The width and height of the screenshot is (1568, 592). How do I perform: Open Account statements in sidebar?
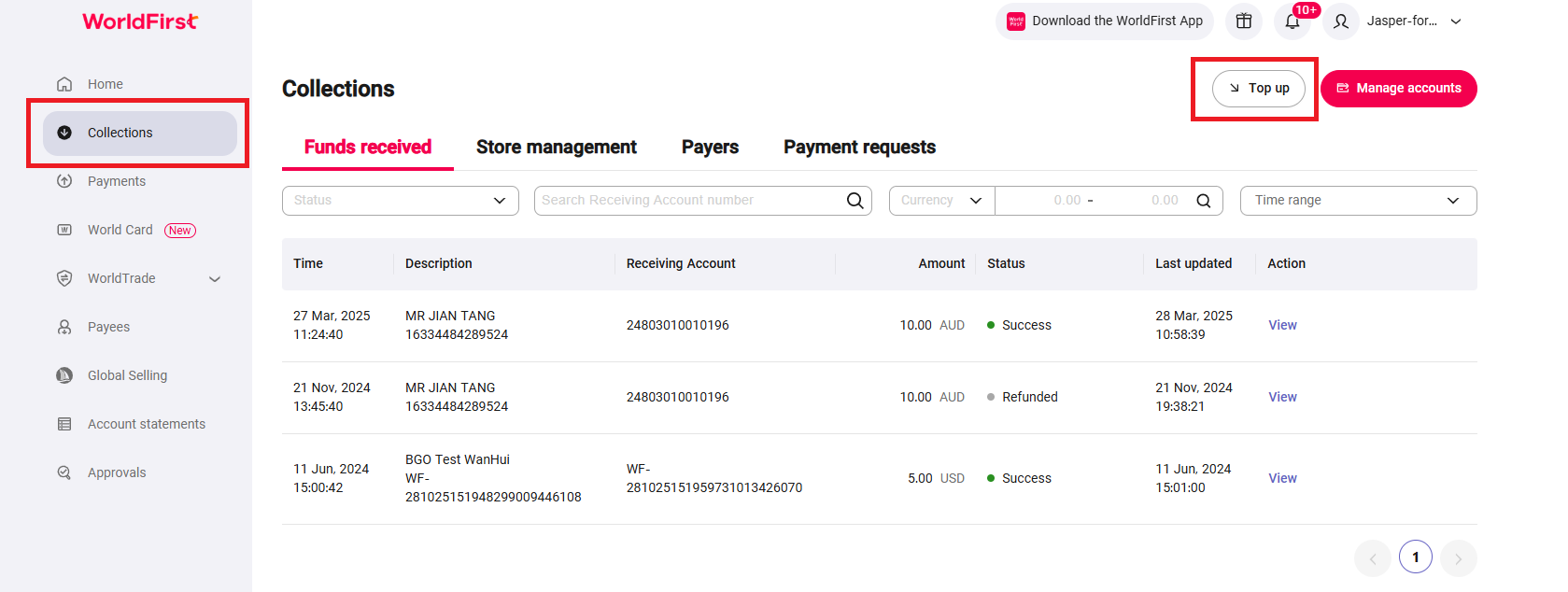(x=146, y=424)
